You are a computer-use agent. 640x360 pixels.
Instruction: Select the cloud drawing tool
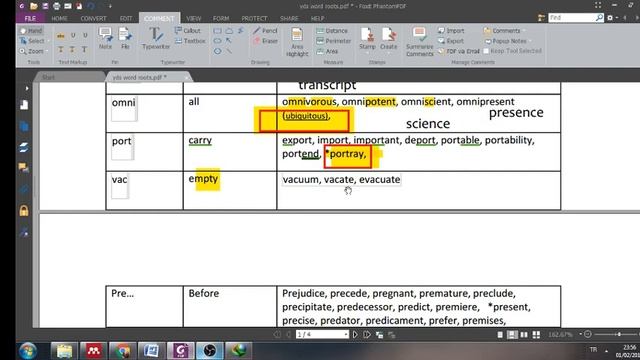coord(229,31)
